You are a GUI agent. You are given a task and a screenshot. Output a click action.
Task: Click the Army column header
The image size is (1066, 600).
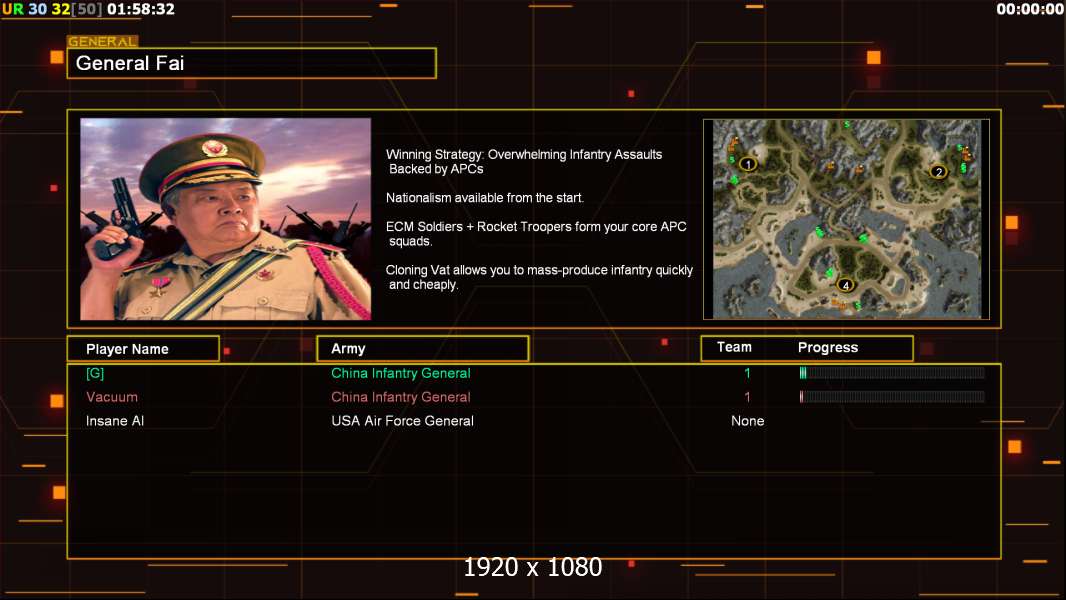click(x=423, y=349)
